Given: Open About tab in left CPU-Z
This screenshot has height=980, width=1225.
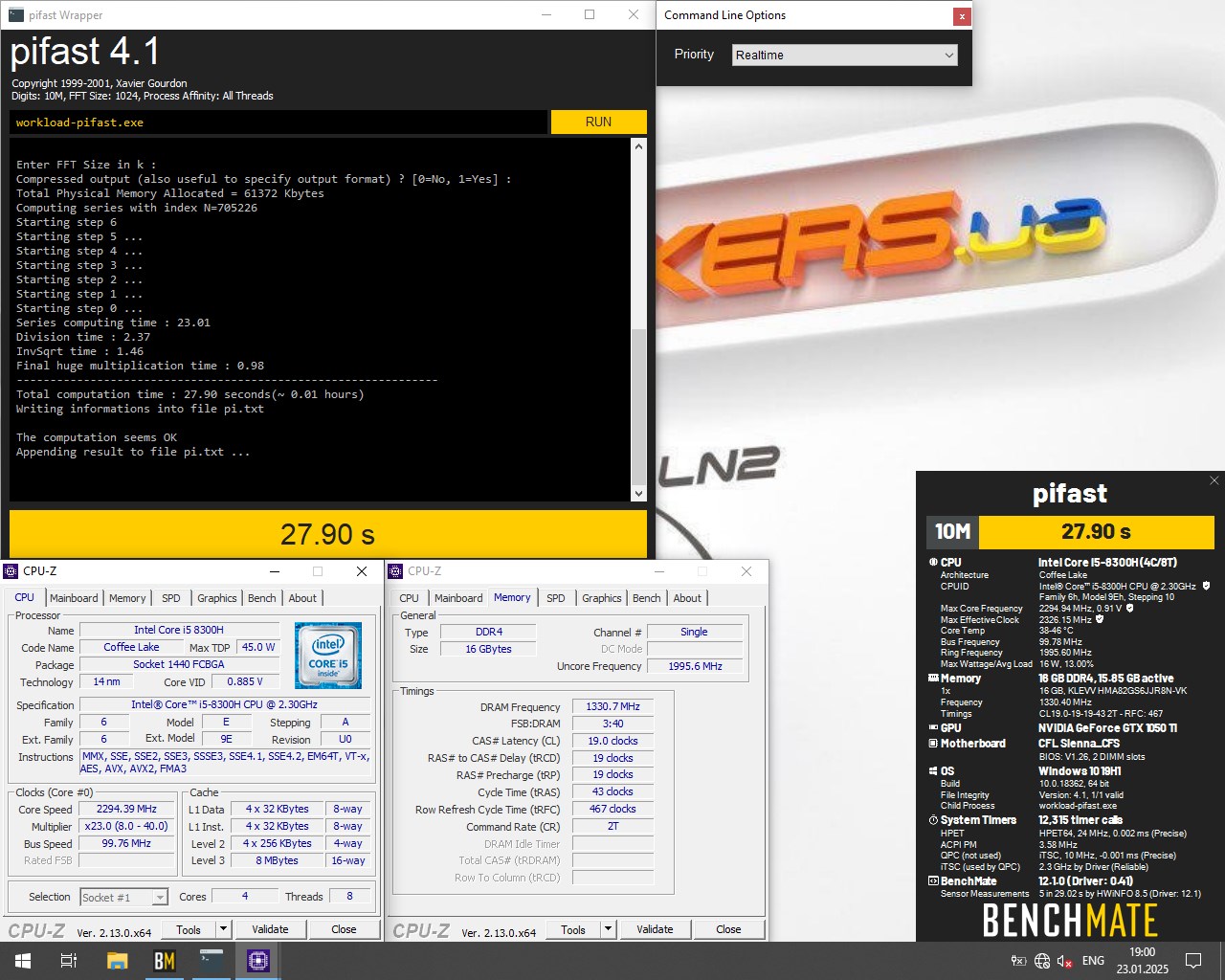Looking at the screenshot, I should tap(302, 598).
